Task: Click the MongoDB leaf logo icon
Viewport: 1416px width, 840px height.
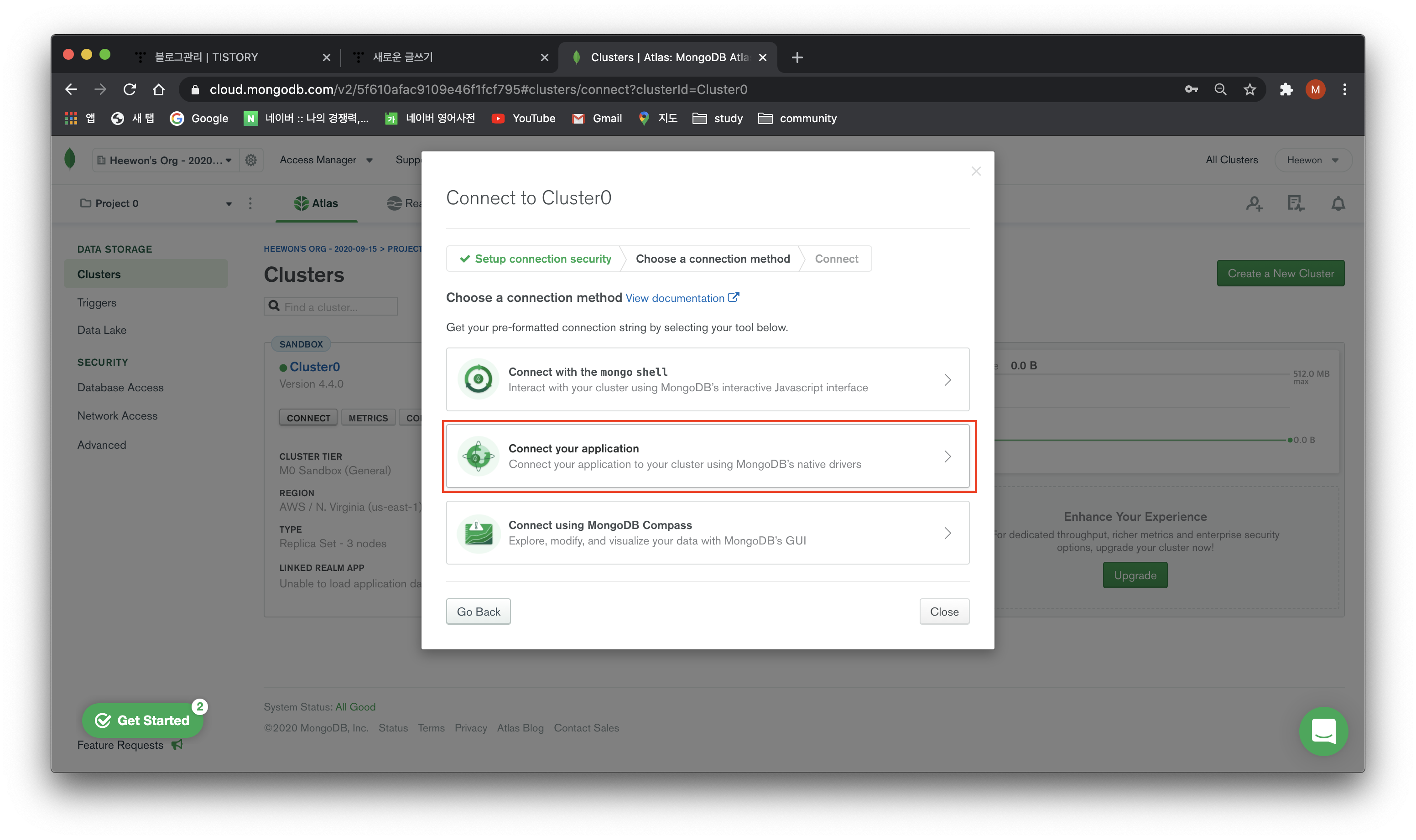Action: coord(70,160)
